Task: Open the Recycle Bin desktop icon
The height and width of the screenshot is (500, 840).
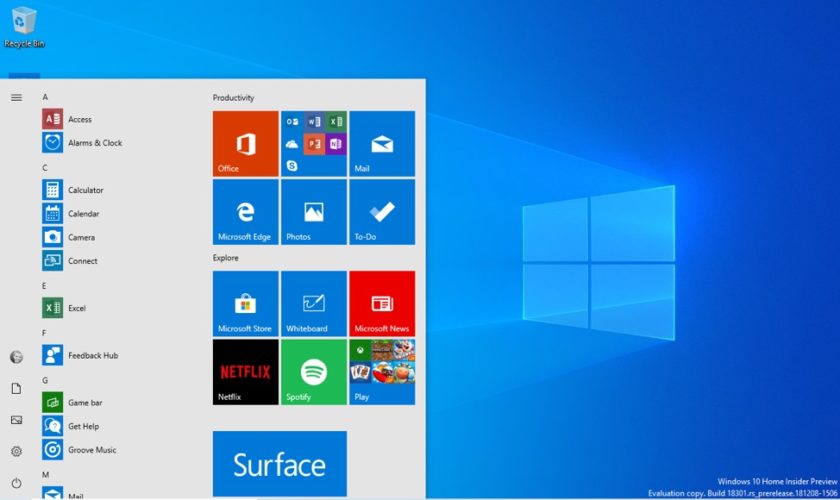Action: [x=23, y=27]
